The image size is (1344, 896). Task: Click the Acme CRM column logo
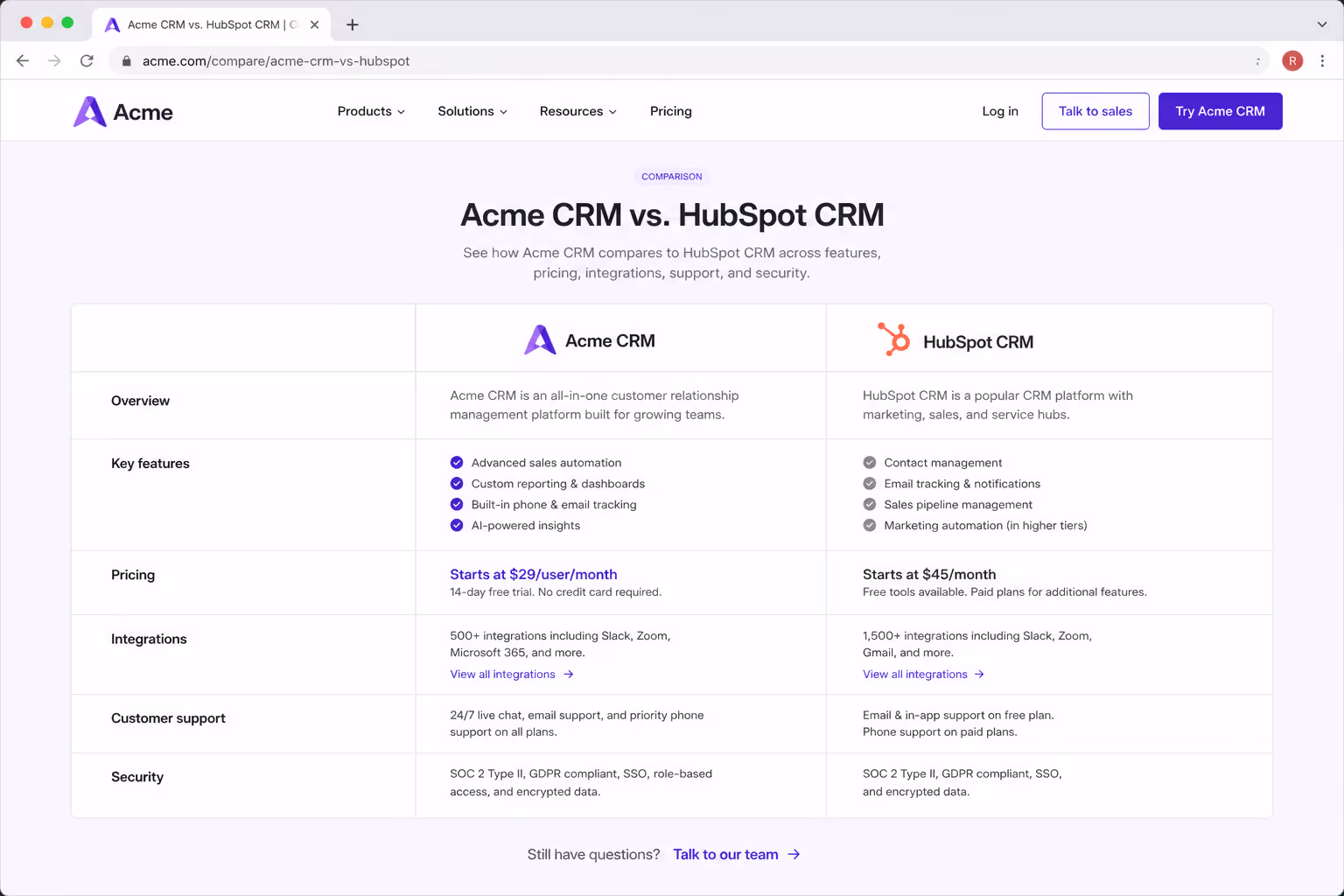[x=540, y=340]
